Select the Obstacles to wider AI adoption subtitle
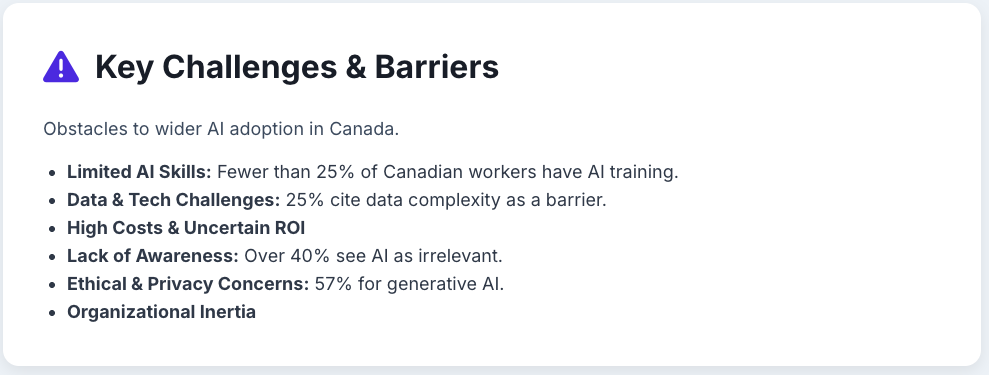The image size is (989, 375). coord(221,129)
